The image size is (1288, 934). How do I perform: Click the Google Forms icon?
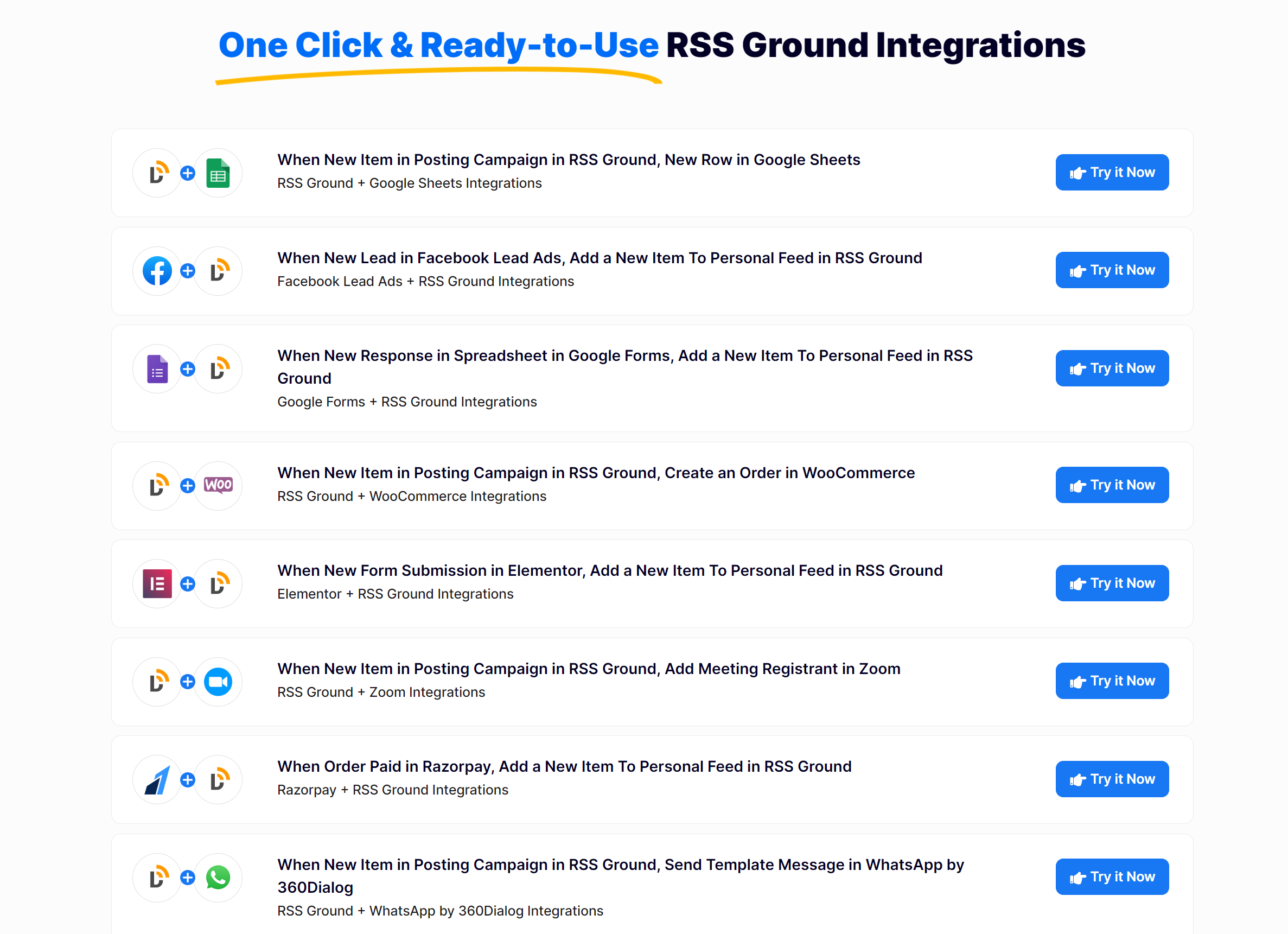pyautogui.click(x=157, y=368)
